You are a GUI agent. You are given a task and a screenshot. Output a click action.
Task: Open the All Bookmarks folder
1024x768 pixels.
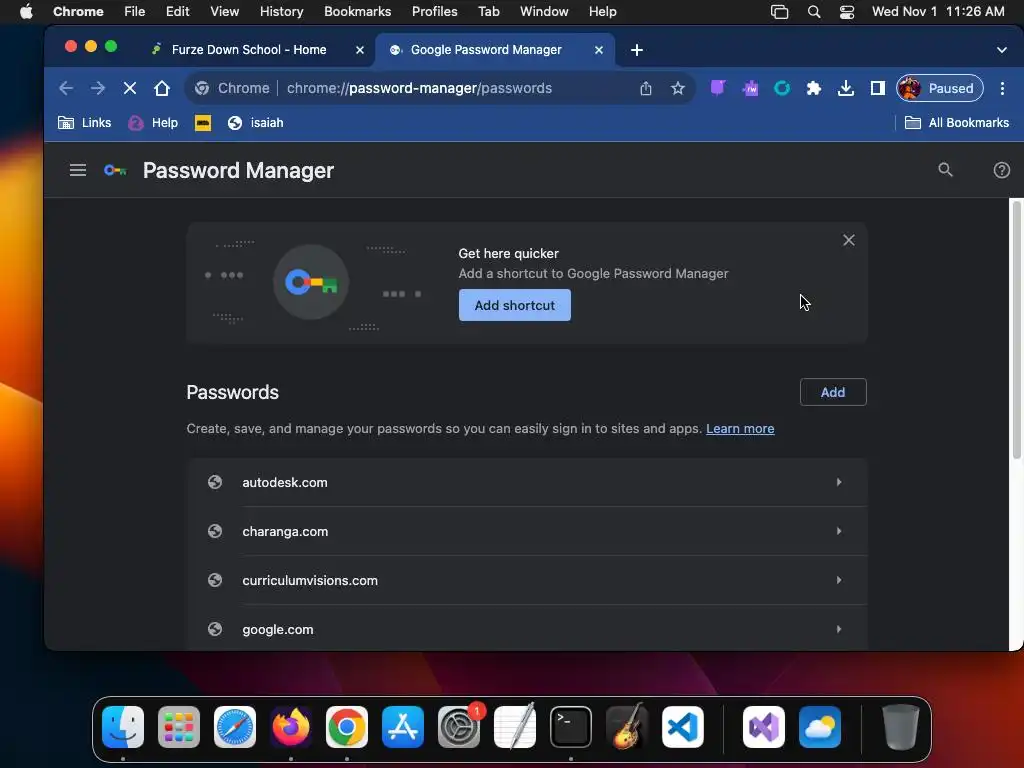tap(957, 123)
